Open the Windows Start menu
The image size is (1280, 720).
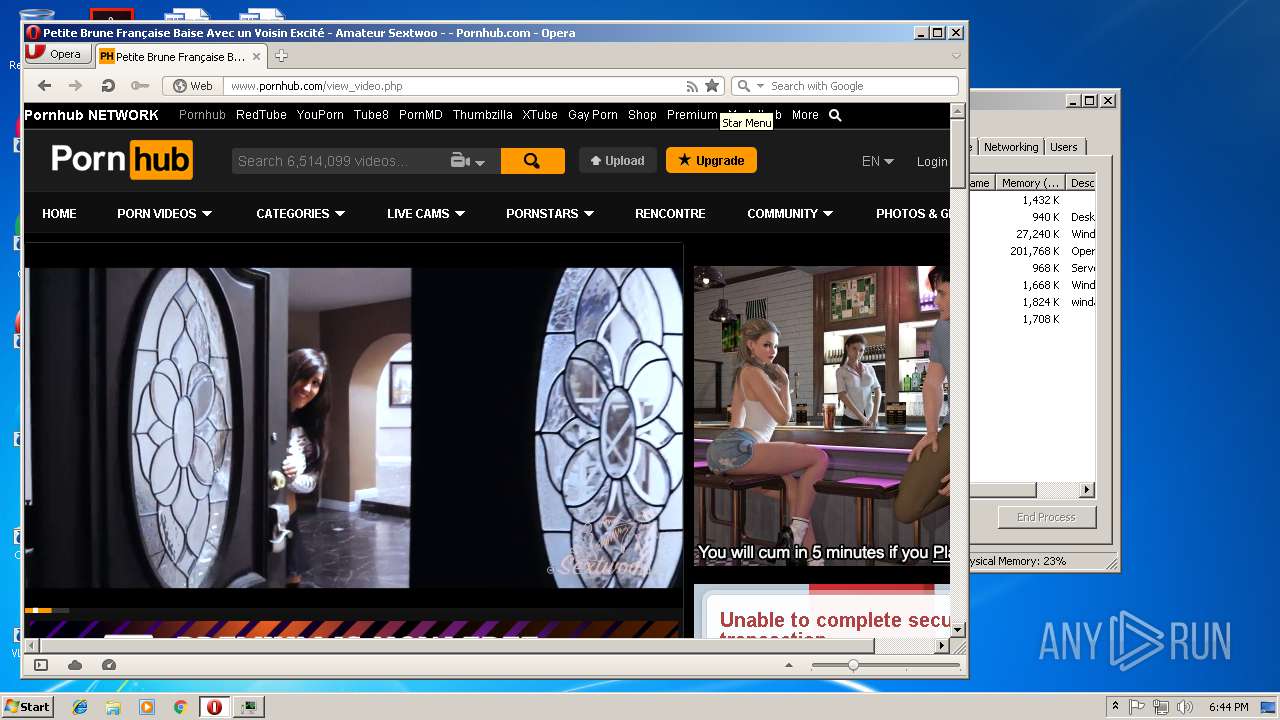[27, 707]
